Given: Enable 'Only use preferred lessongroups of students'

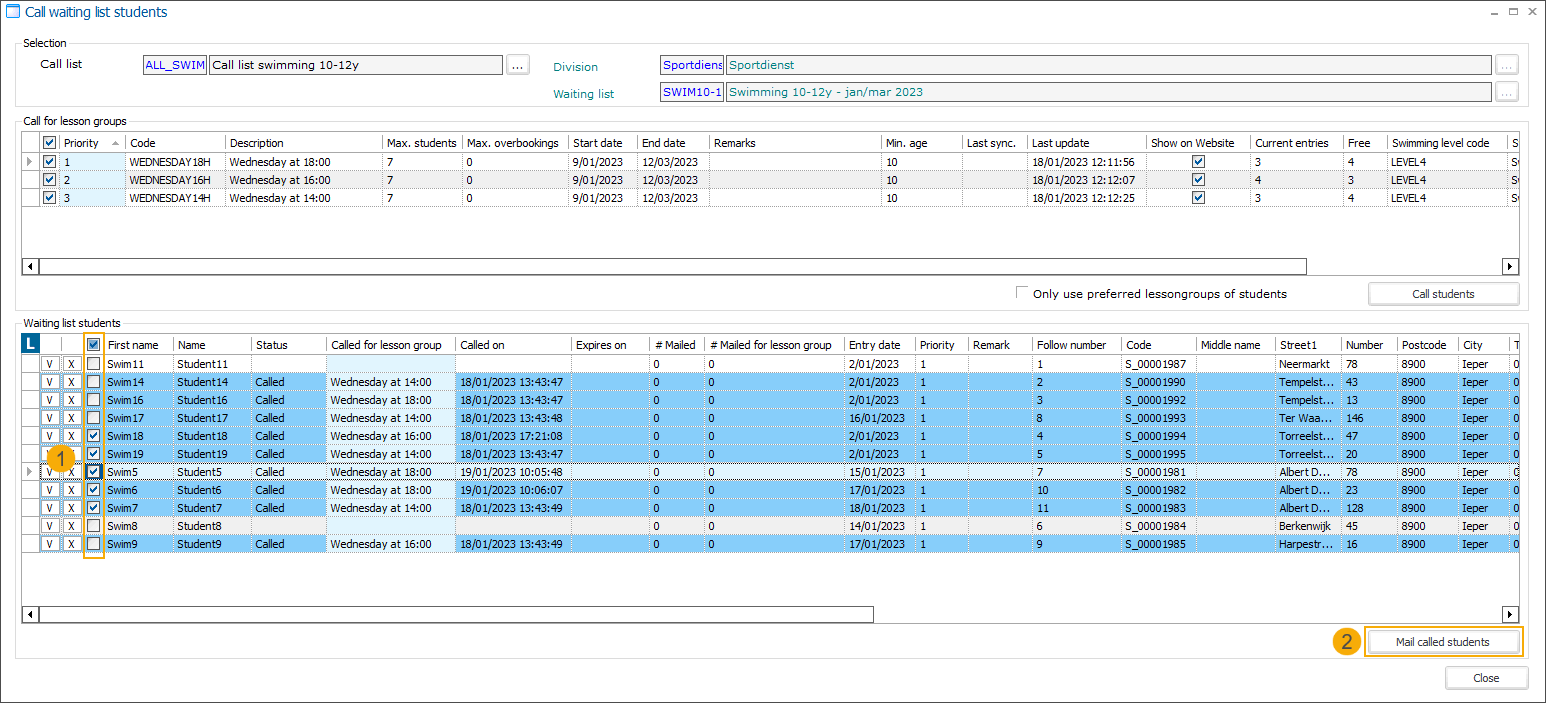Looking at the screenshot, I should (1022, 293).
